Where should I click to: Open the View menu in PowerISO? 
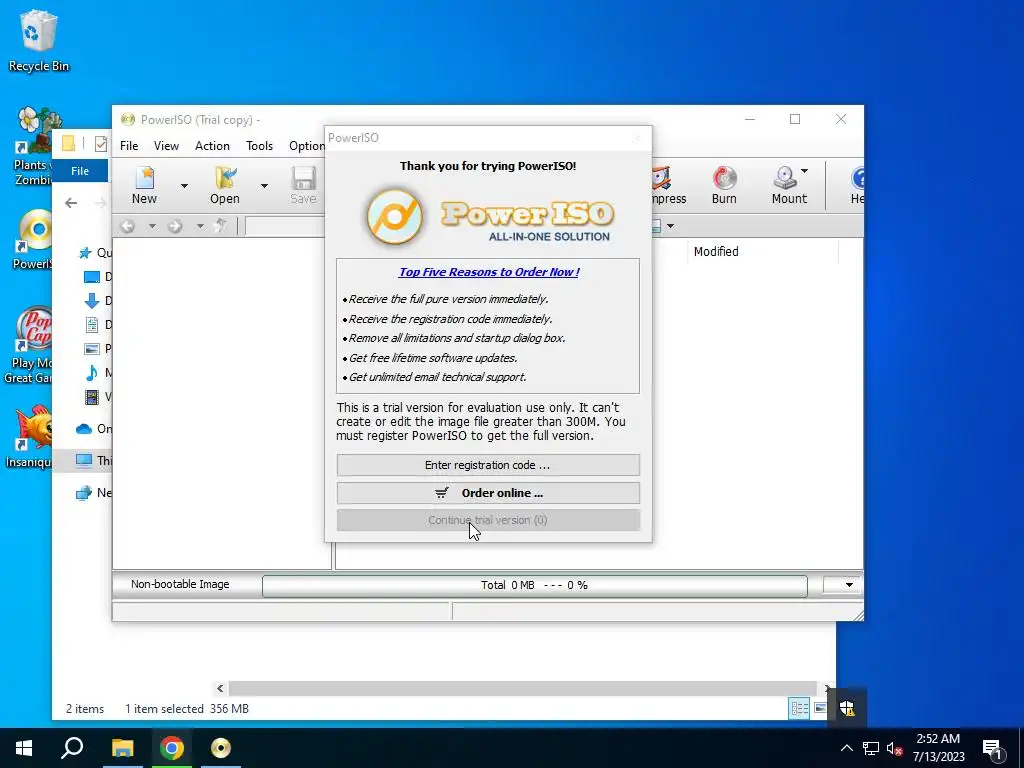(166, 146)
